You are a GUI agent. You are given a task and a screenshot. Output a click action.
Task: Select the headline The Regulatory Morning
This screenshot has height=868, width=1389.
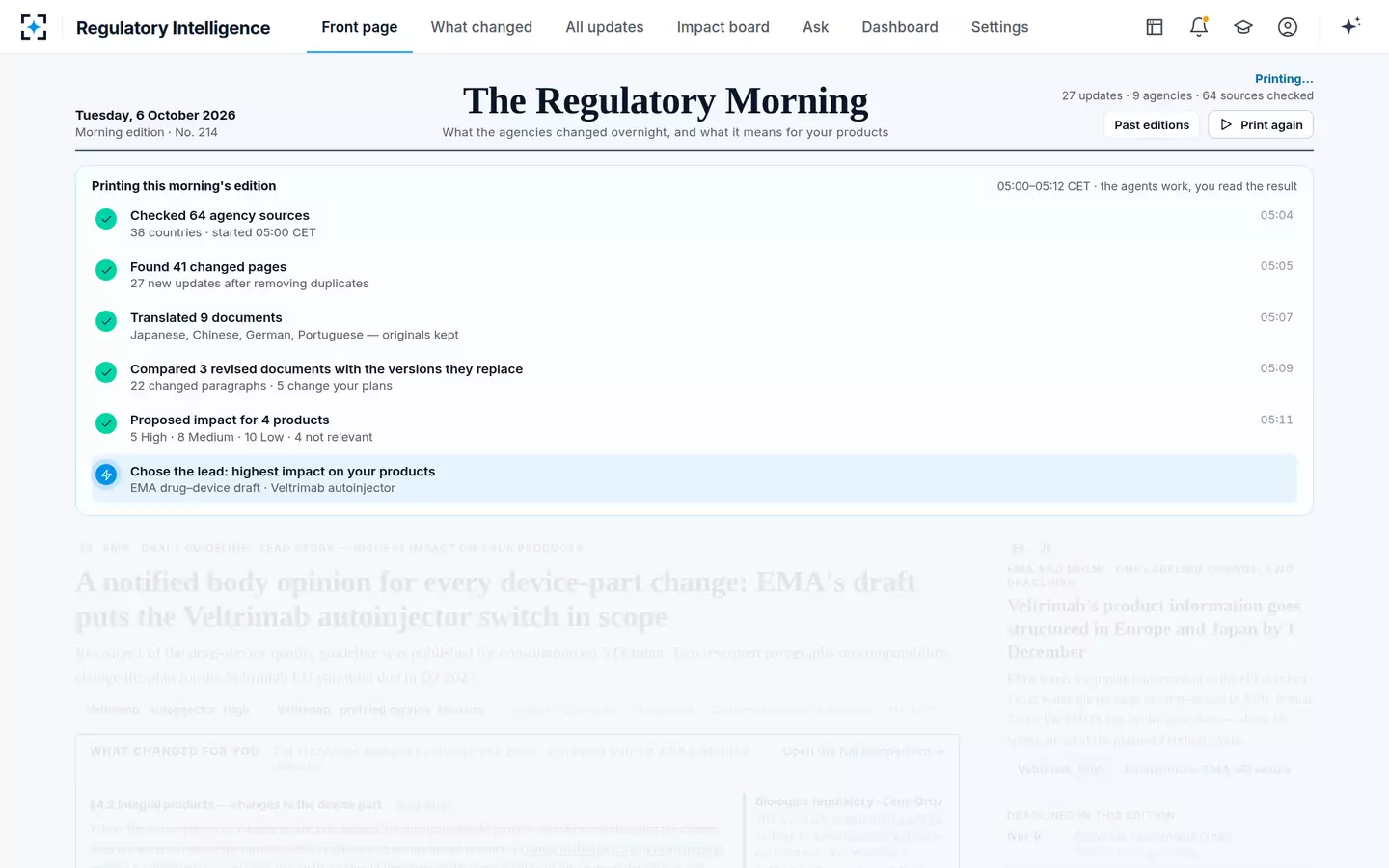666,100
